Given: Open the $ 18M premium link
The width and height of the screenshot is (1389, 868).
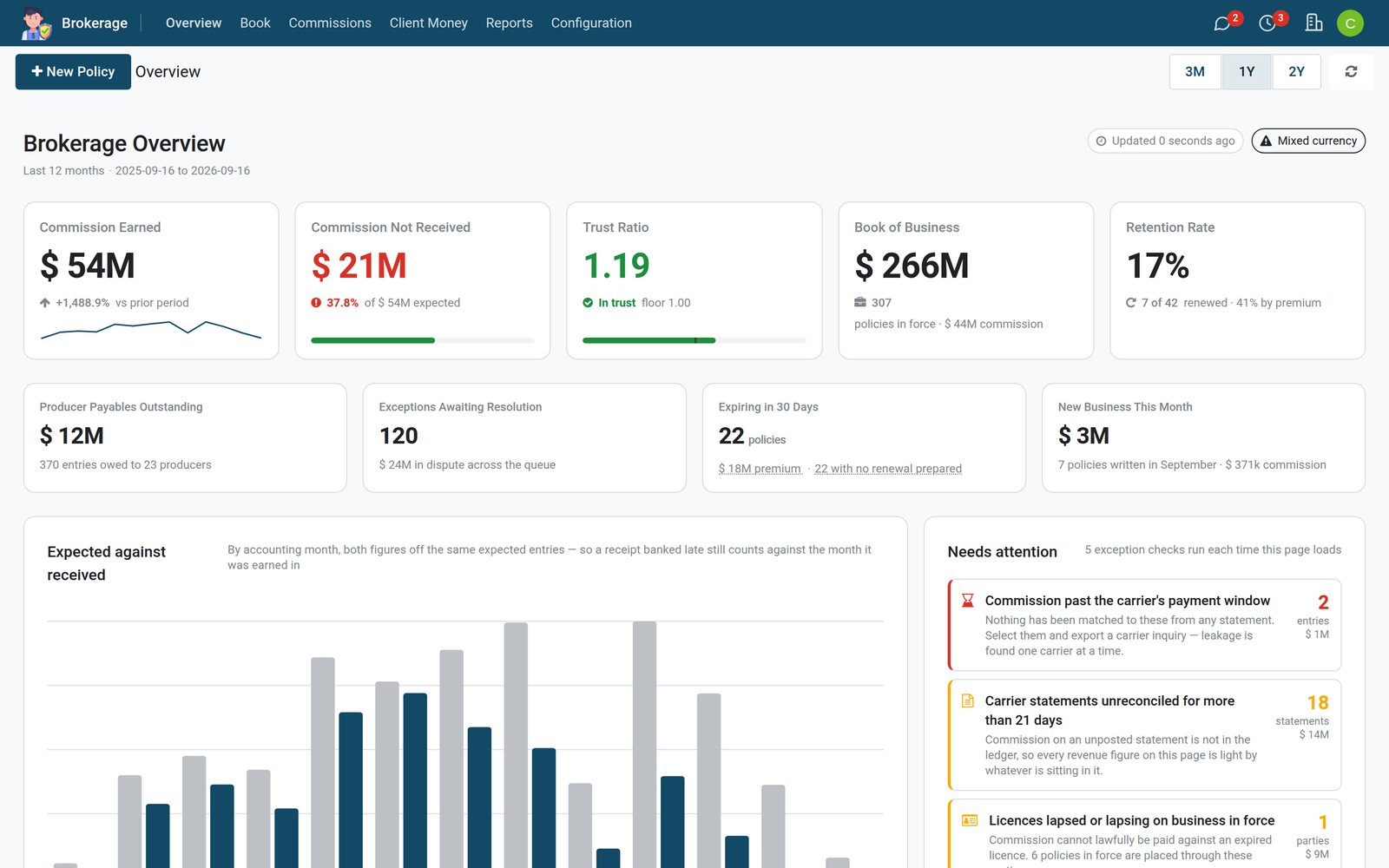Looking at the screenshot, I should 760,469.
